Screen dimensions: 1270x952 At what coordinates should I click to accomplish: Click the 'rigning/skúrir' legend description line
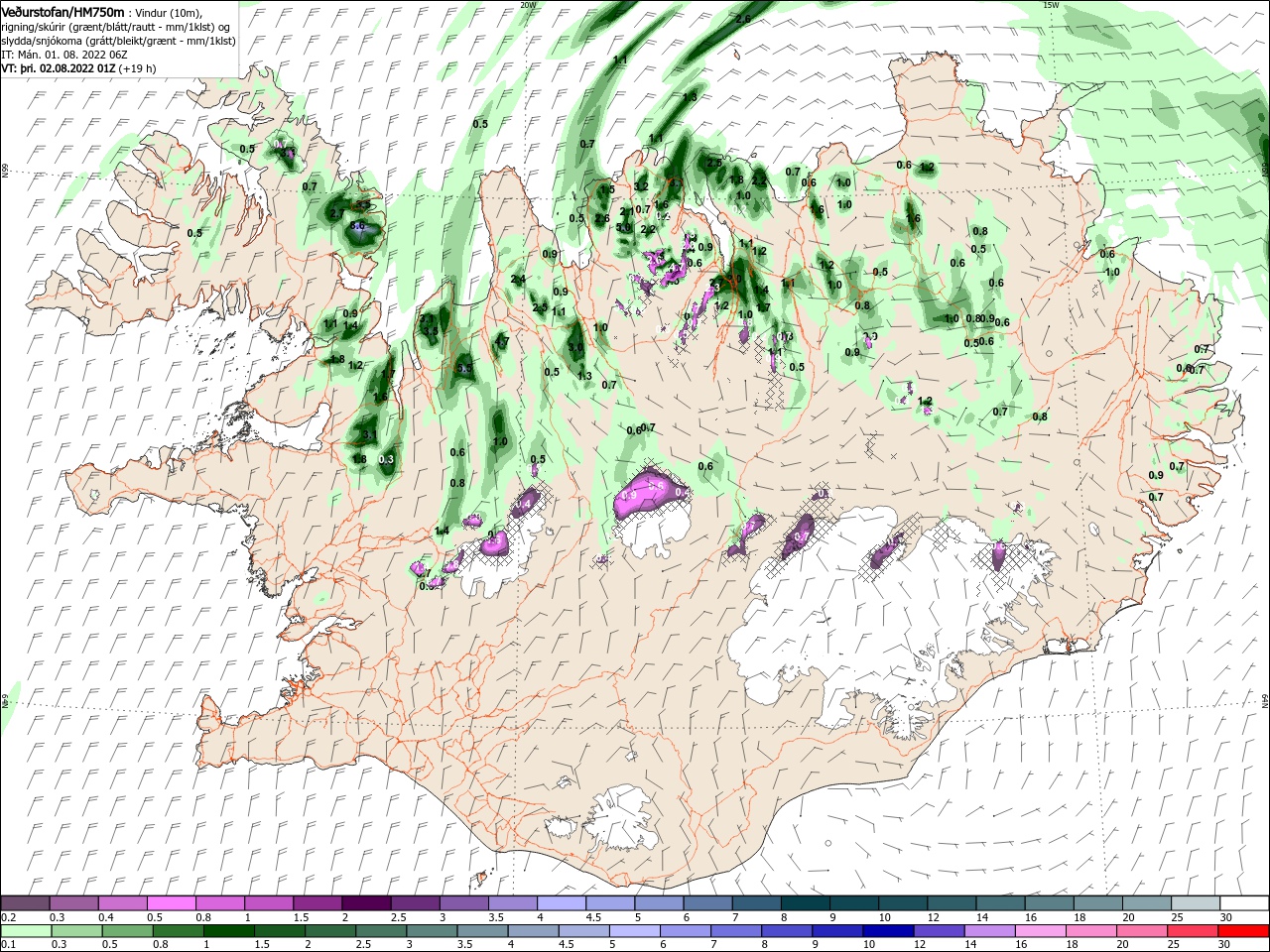(116, 27)
